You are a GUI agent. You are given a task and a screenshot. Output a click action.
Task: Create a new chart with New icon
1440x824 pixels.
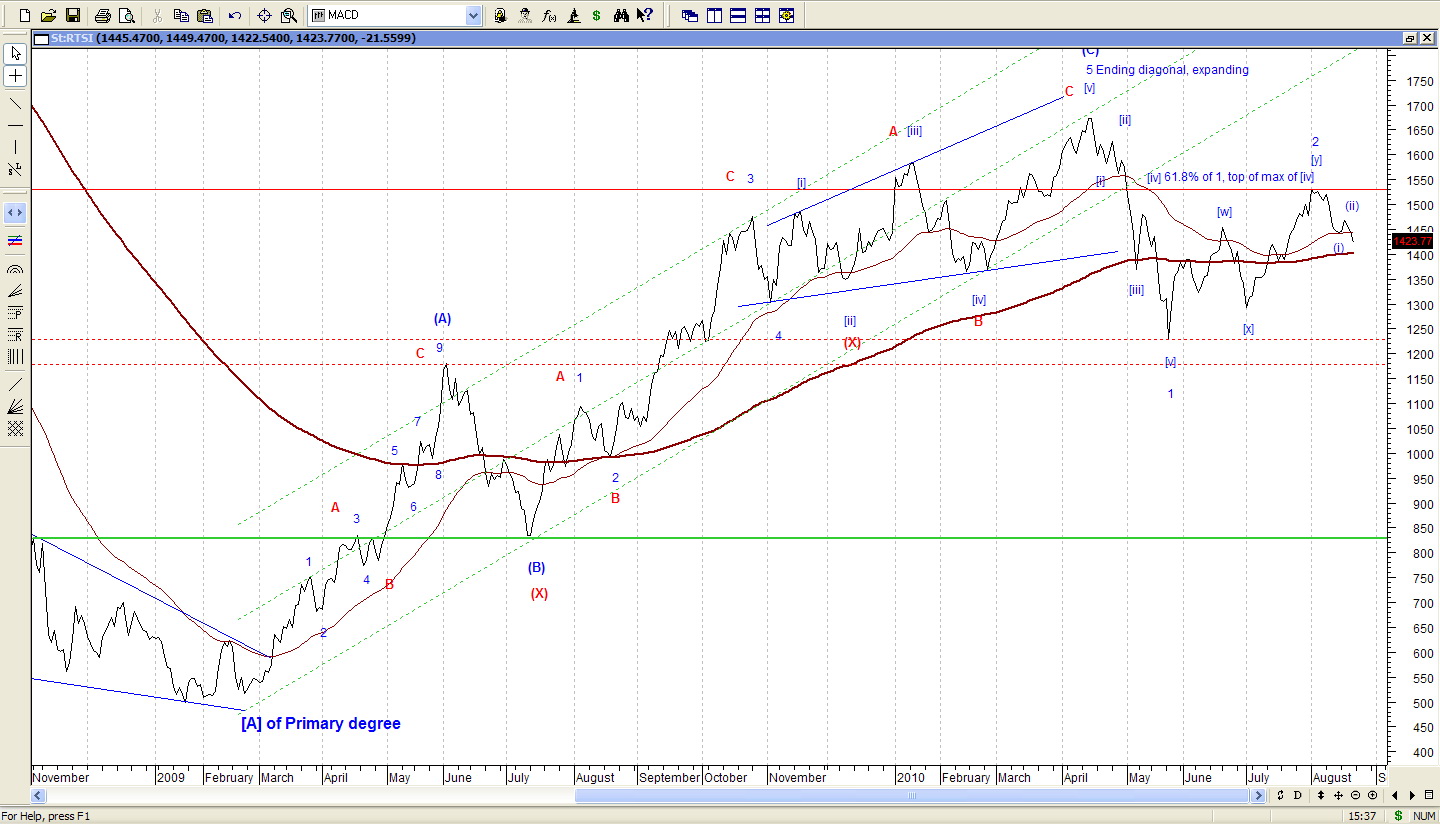pos(25,15)
